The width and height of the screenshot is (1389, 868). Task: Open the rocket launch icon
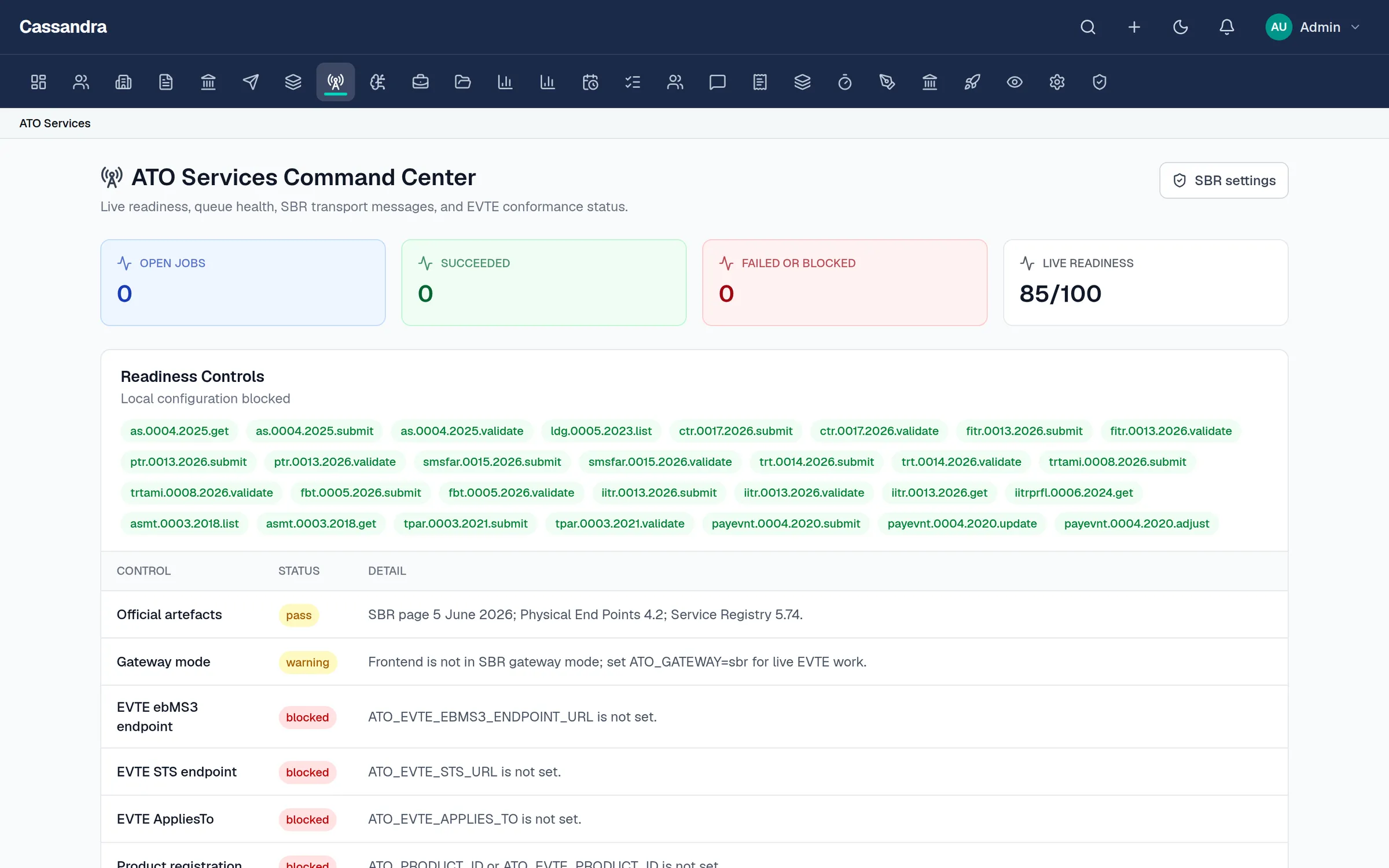[x=972, y=82]
